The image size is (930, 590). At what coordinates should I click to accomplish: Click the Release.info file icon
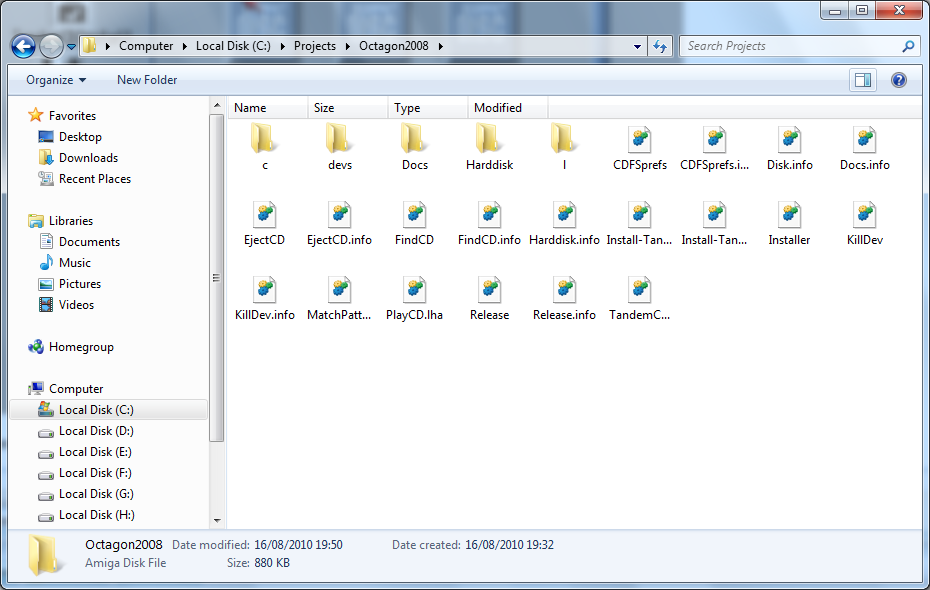[564, 290]
